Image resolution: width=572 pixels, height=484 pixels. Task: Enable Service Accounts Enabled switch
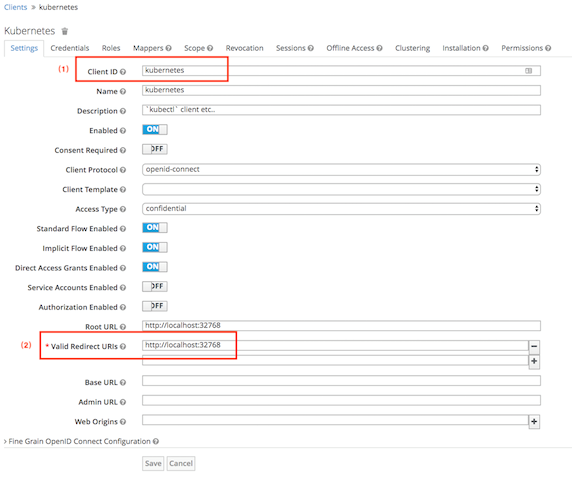pyautogui.click(x=155, y=287)
